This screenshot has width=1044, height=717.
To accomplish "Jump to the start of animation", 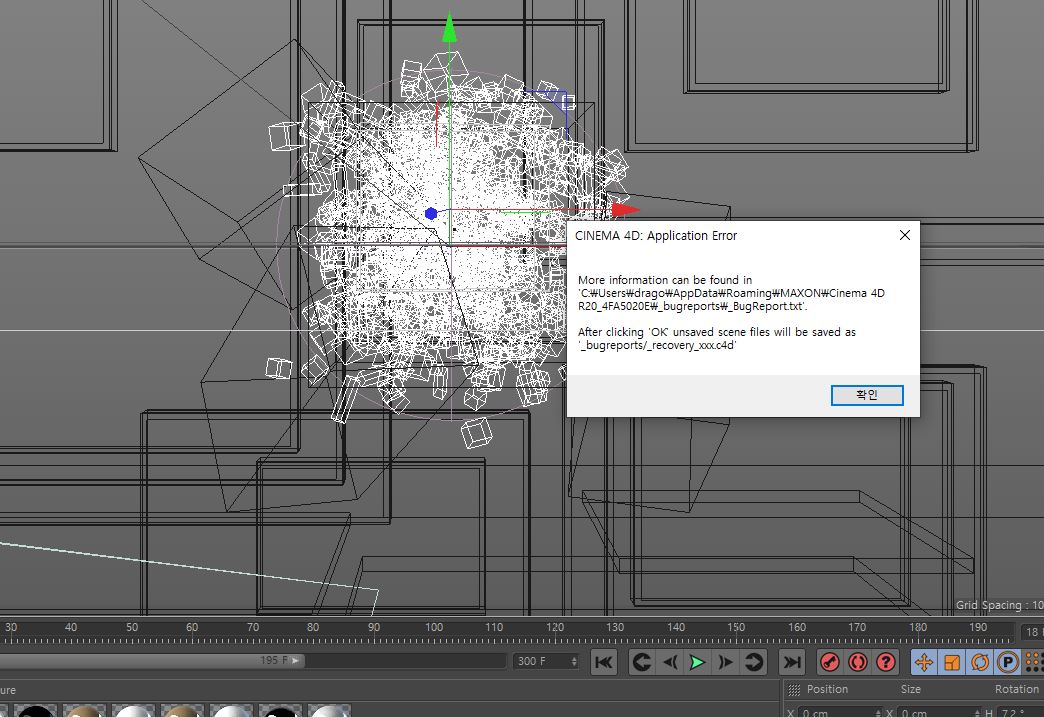I will tap(604, 662).
